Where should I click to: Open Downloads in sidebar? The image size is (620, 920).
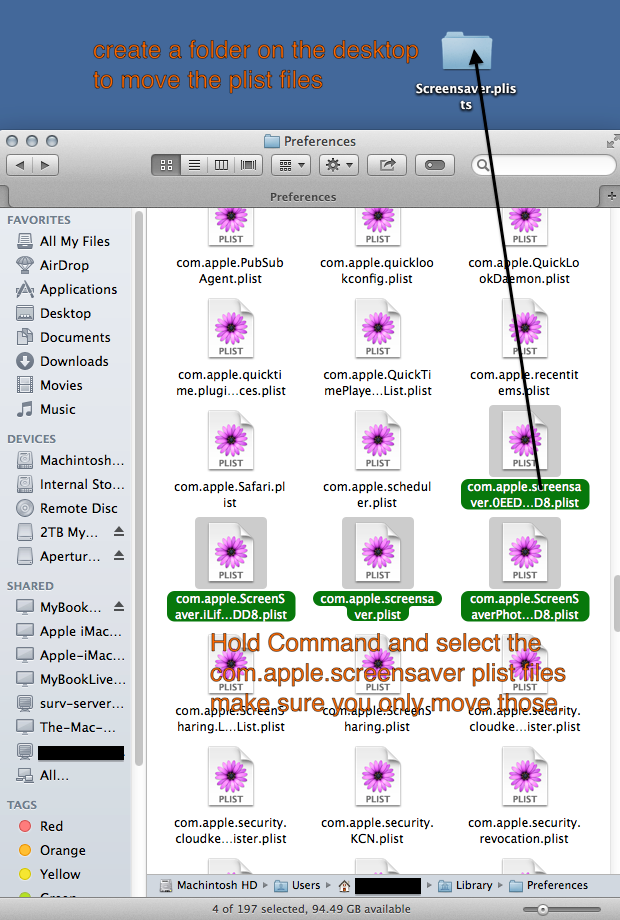pos(62,361)
